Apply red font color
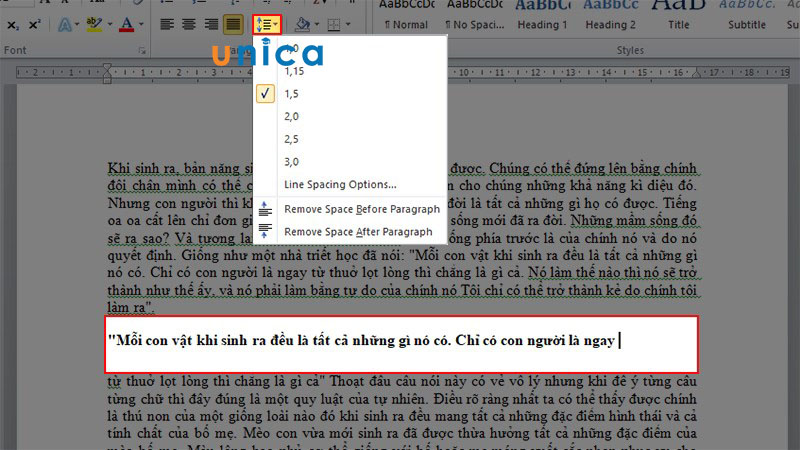Screen dimensions: 800x450 pos(127,24)
